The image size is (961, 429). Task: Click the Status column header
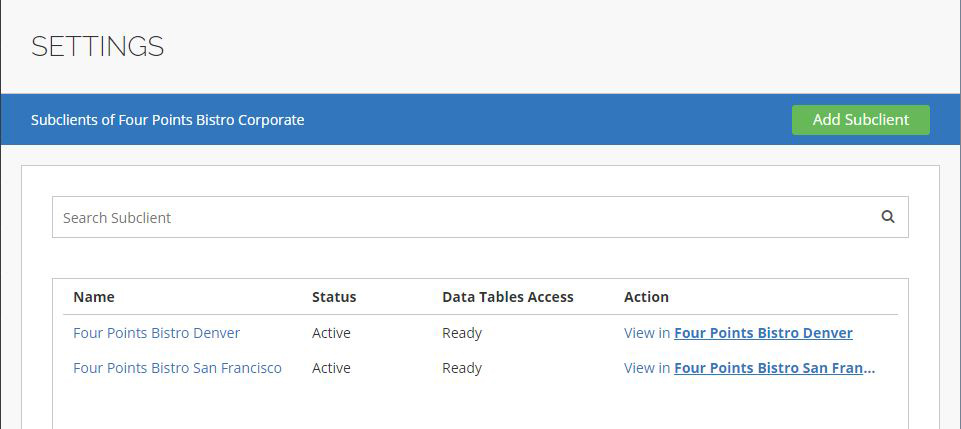(334, 297)
